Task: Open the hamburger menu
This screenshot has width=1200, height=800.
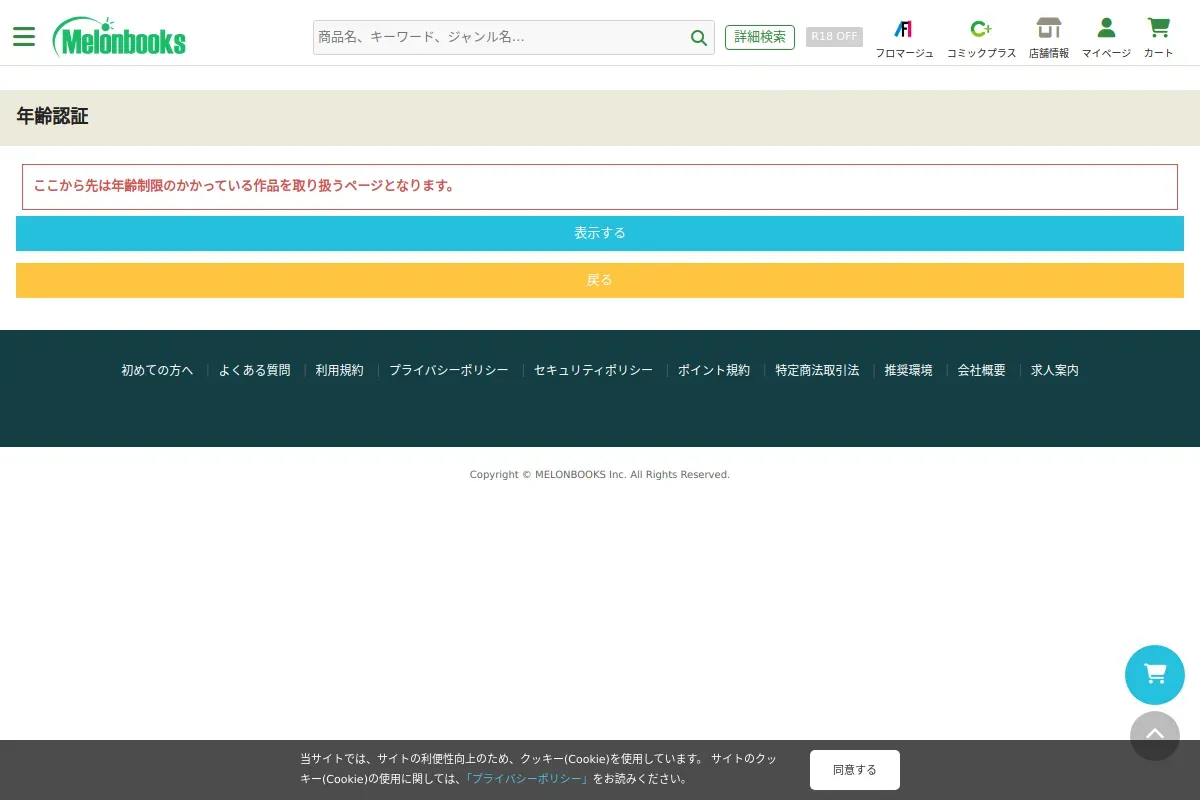Action: 24,37
